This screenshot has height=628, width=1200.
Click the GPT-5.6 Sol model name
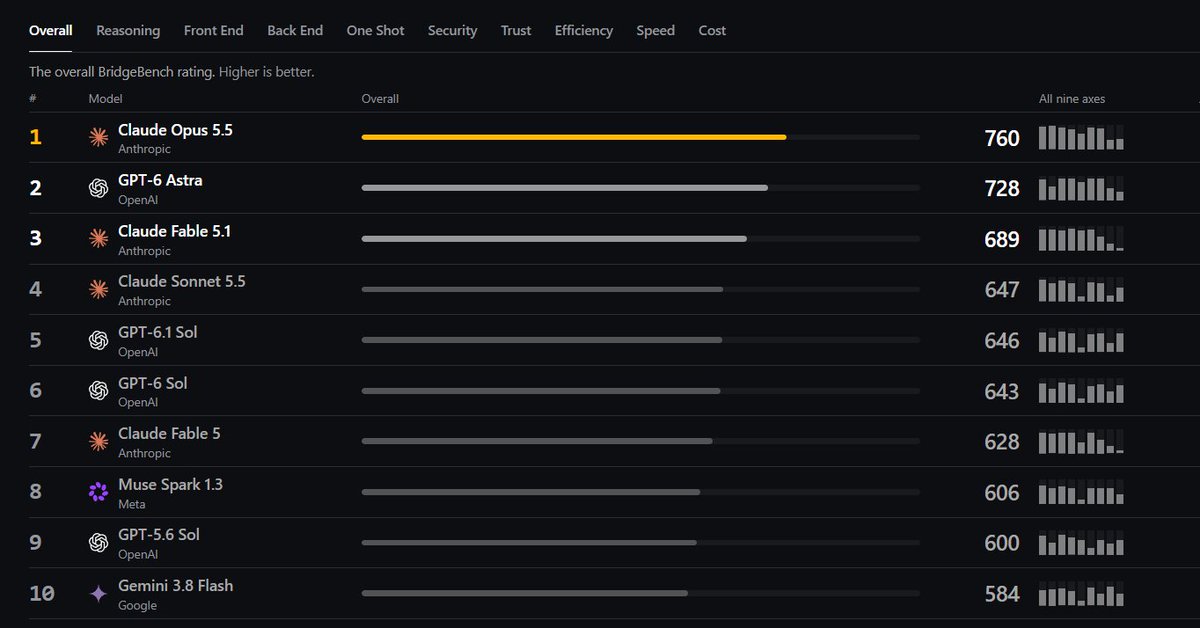coord(159,534)
